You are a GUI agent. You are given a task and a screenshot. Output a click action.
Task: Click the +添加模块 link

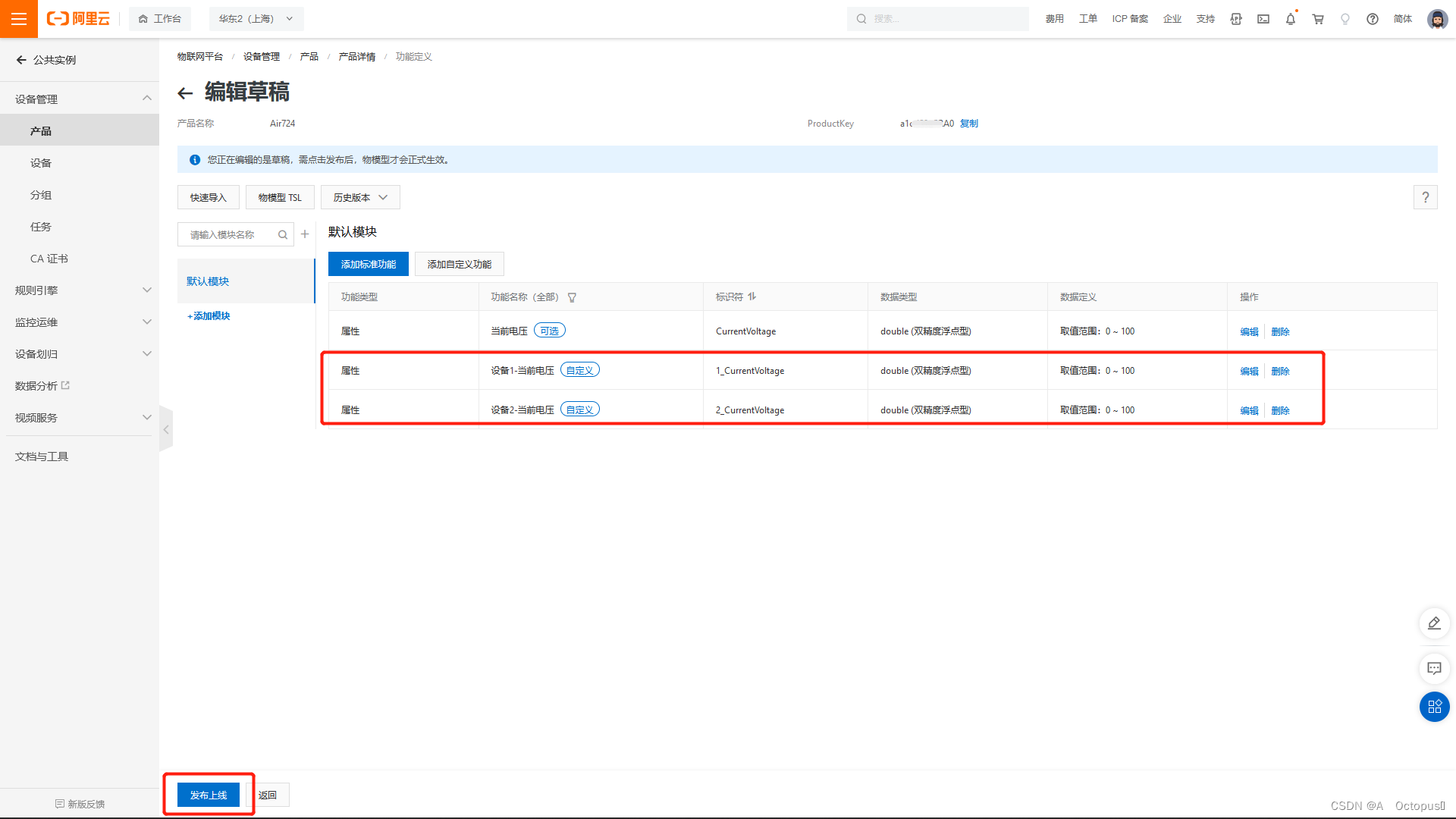(x=209, y=315)
